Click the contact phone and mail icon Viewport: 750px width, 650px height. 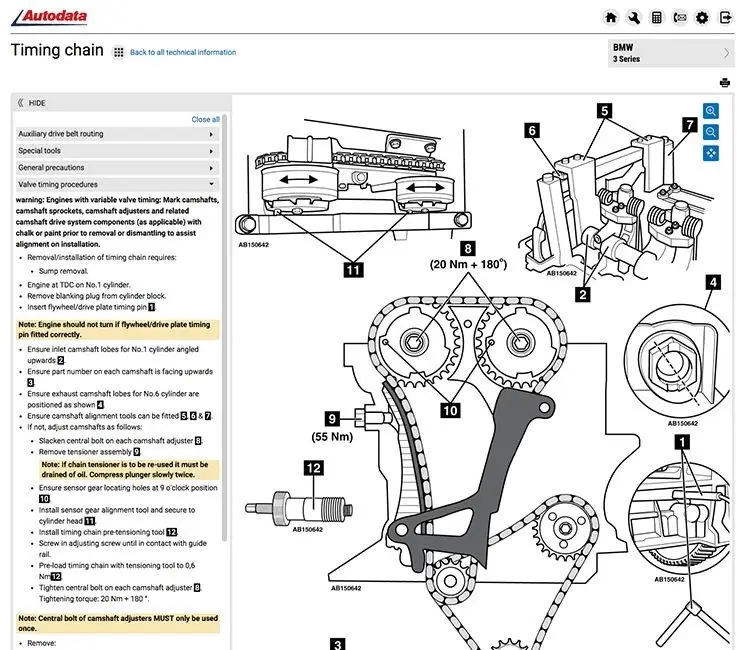tap(680, 17)
